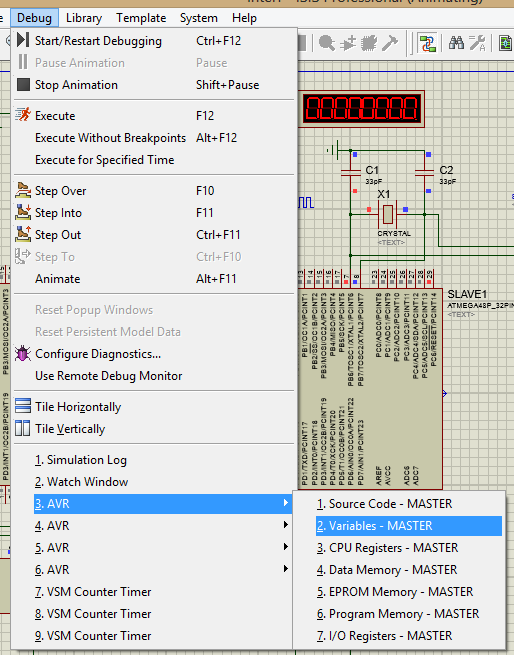The image size is (514, 655).
Task: Open CPU Registers - MASTER
Action: coord(400,548)
